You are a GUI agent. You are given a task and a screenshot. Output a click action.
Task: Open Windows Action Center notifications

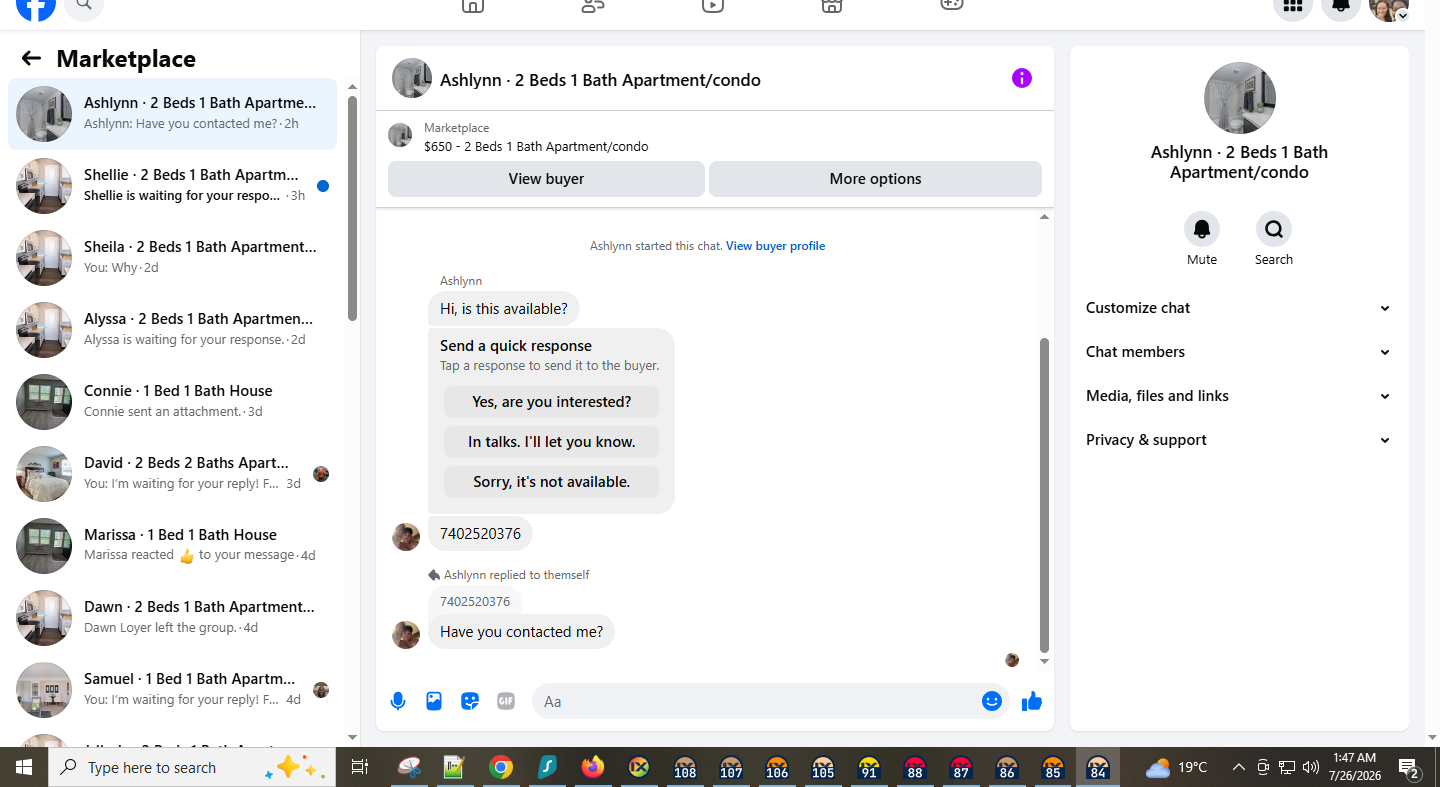tap(1410, 768)
